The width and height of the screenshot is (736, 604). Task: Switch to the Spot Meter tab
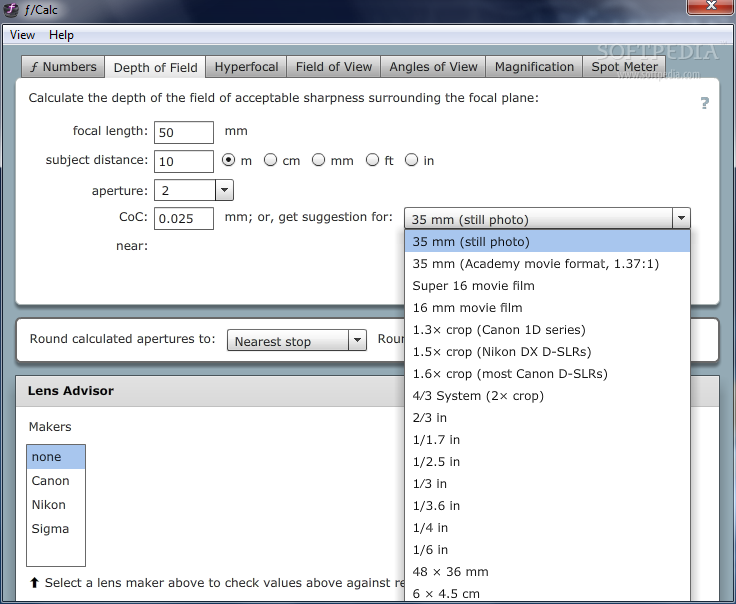click(x=624, y=67)
